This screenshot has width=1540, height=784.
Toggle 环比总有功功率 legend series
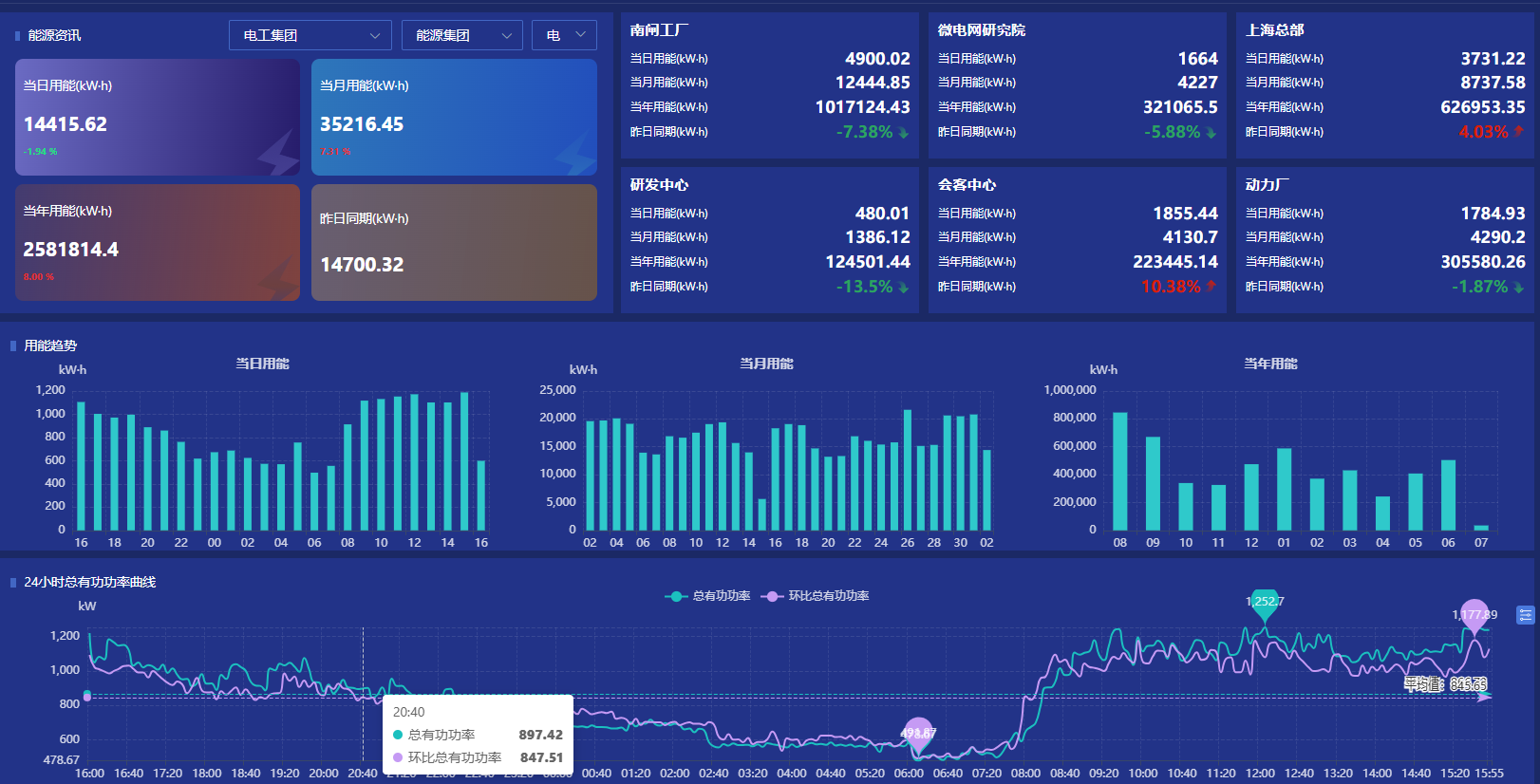pyautogui.click(x=816, y=596)
